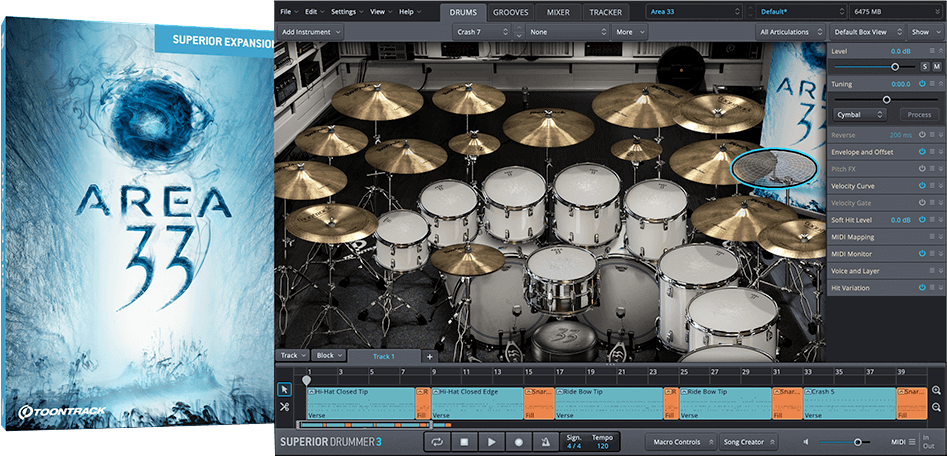Toggle the Tuning power button

[922, 84]
